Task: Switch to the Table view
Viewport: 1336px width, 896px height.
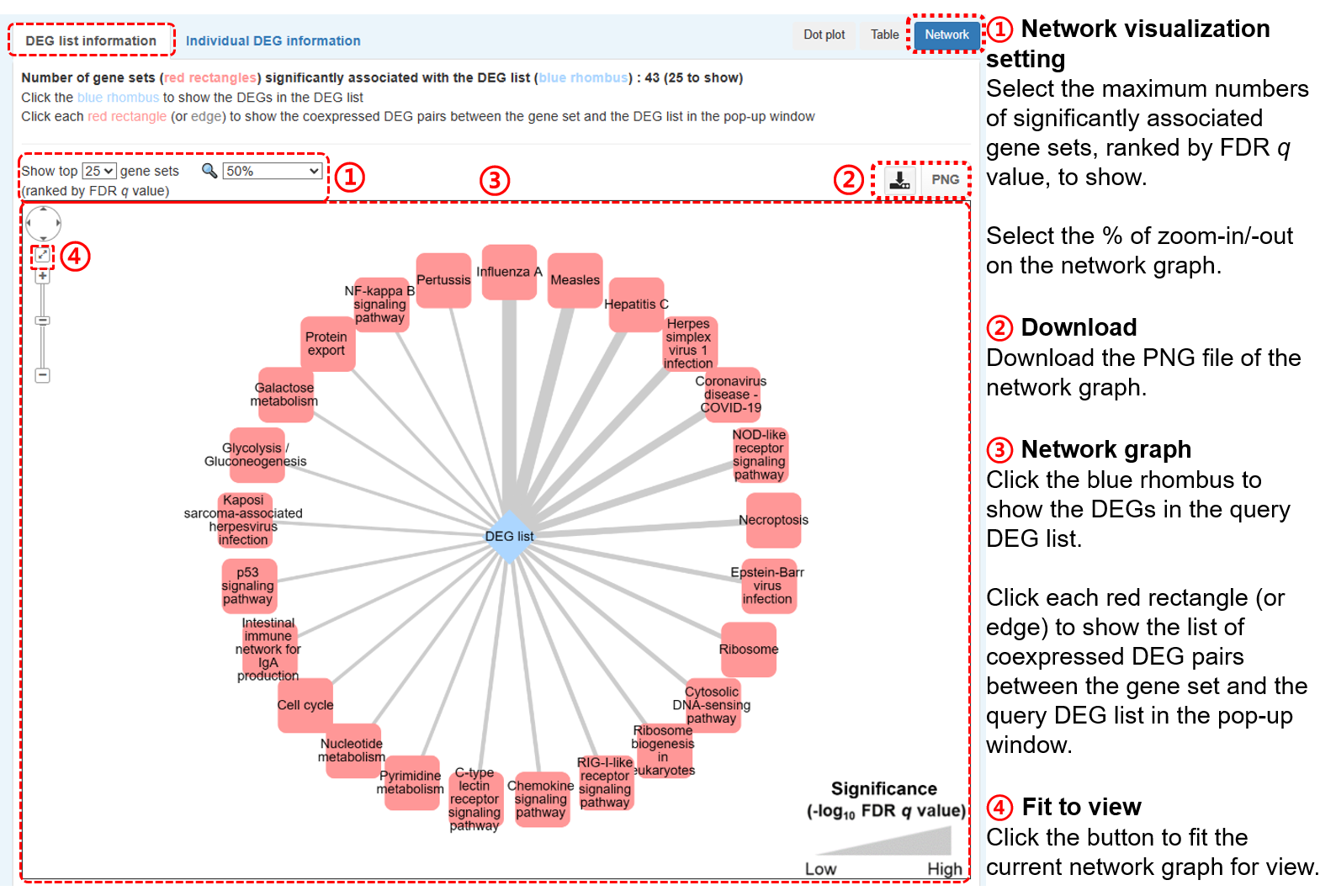Action: (884, 34)
